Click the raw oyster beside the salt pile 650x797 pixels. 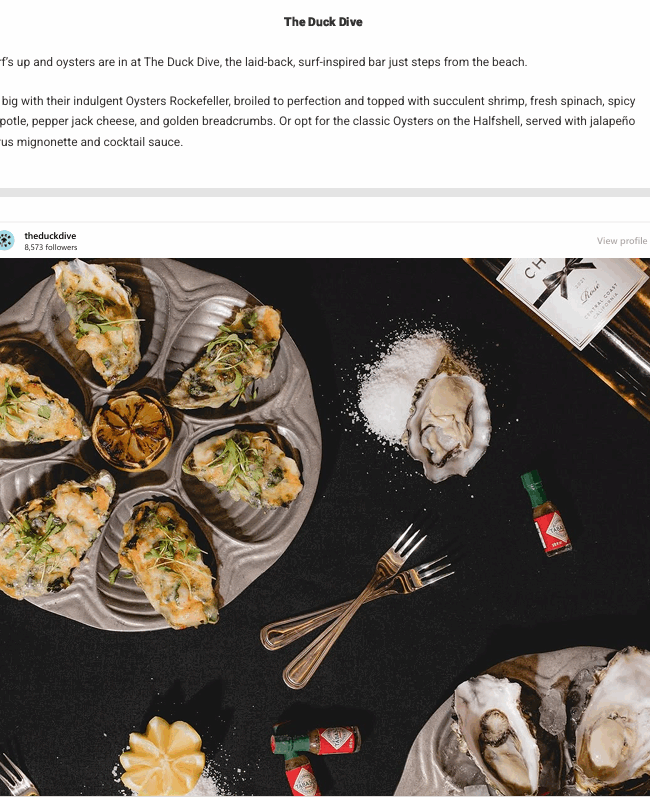(x=447, y=426)
